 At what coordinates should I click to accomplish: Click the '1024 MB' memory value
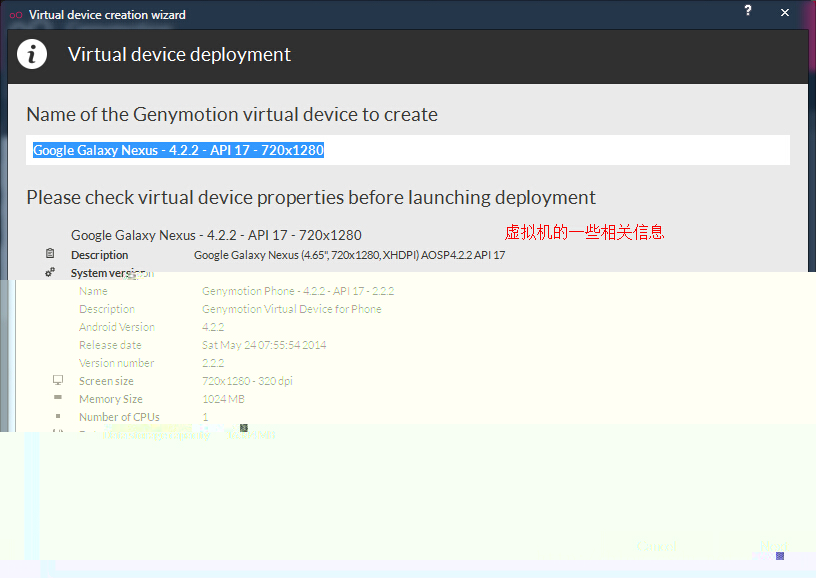point(223,399)
